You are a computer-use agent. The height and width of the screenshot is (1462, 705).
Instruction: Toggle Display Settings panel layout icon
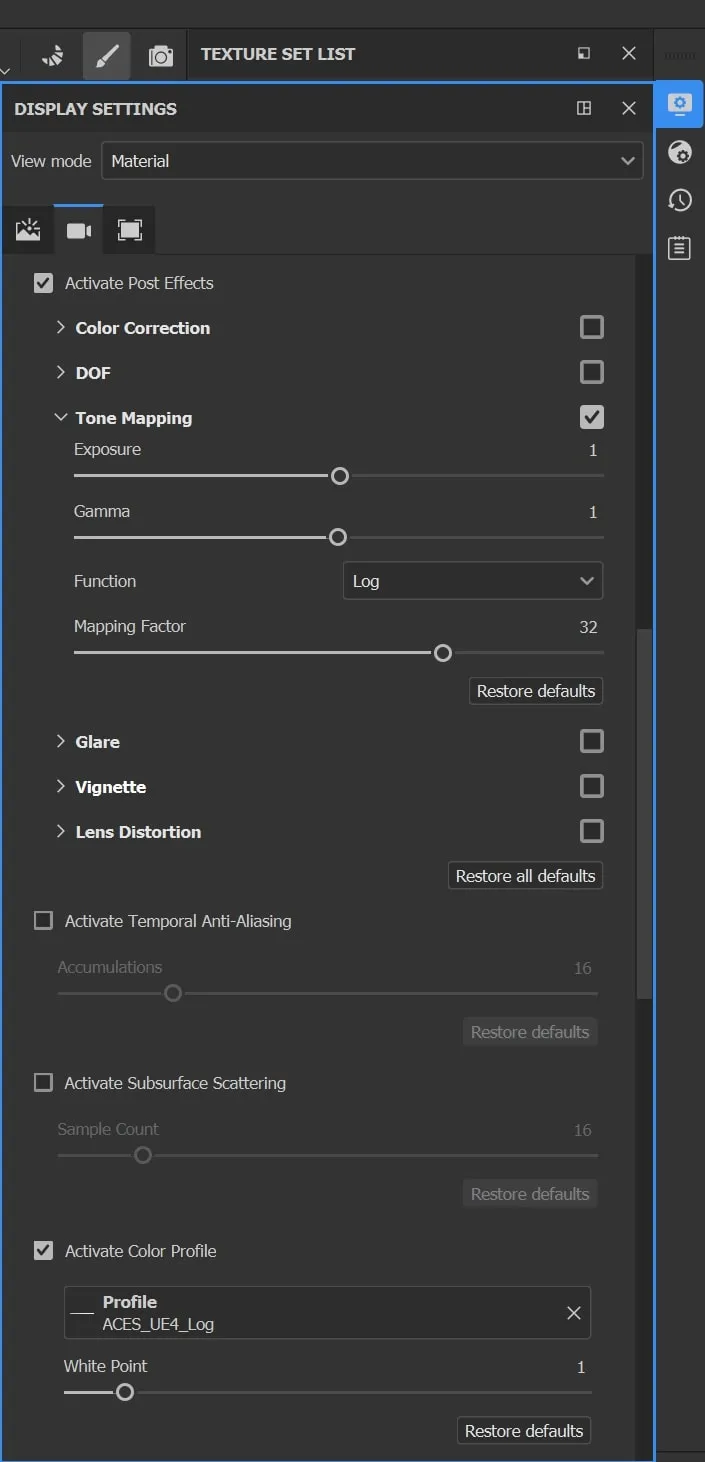(584, 109)
